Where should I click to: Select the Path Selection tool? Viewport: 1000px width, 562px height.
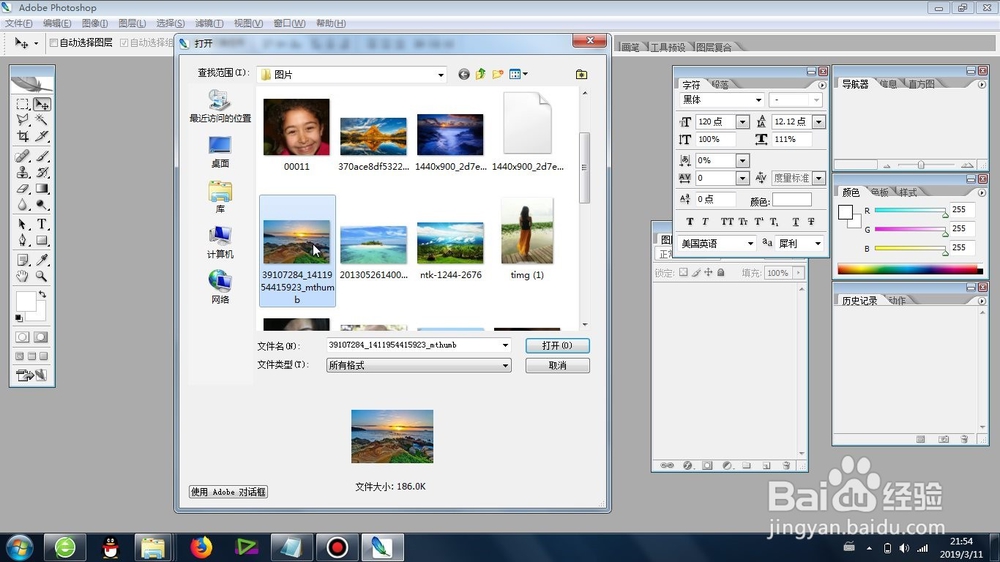23,225
